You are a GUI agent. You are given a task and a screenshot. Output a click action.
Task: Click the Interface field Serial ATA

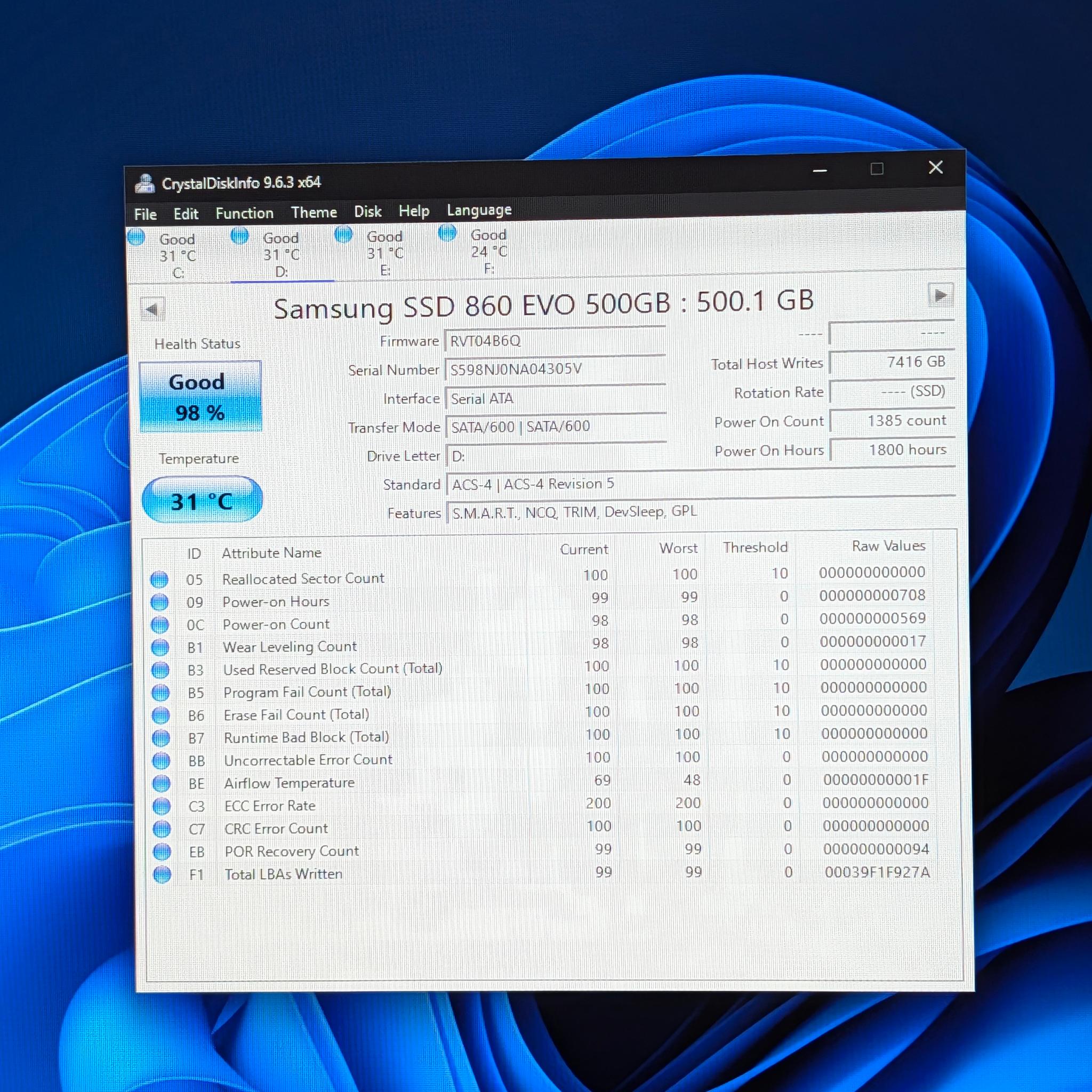point(556,398)
